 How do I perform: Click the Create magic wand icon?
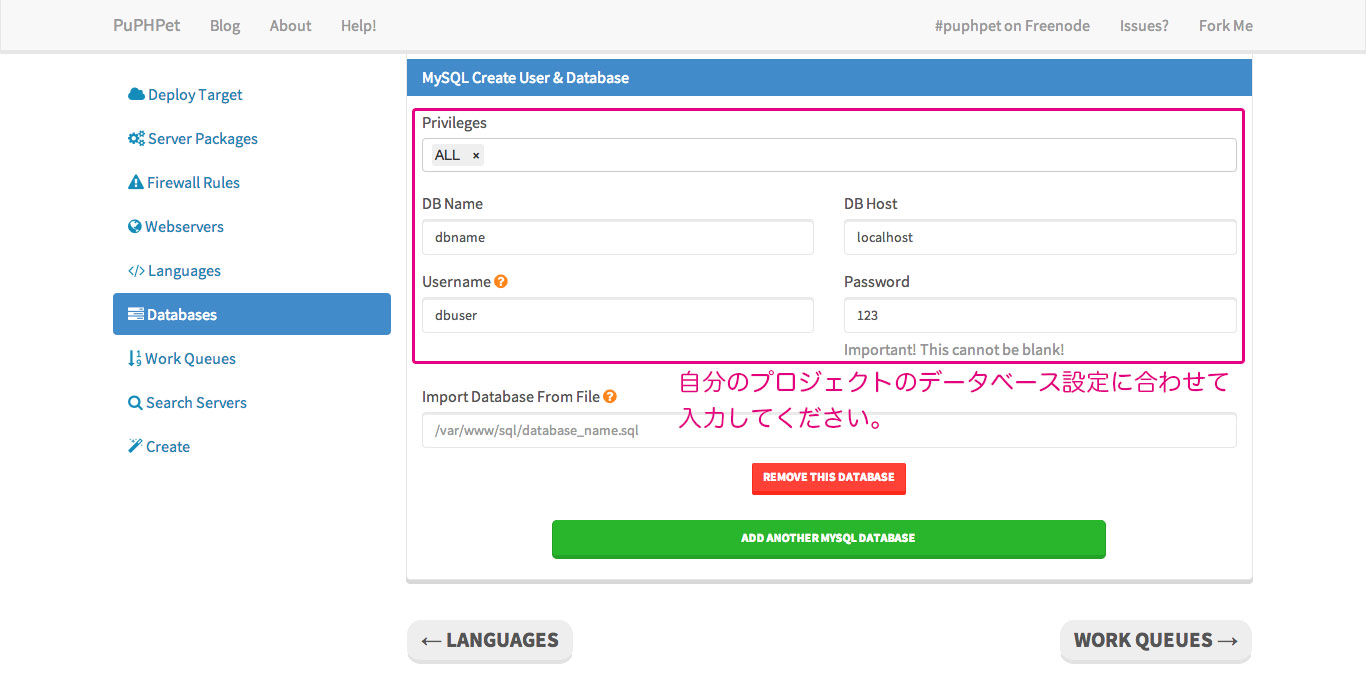[135, 447]
